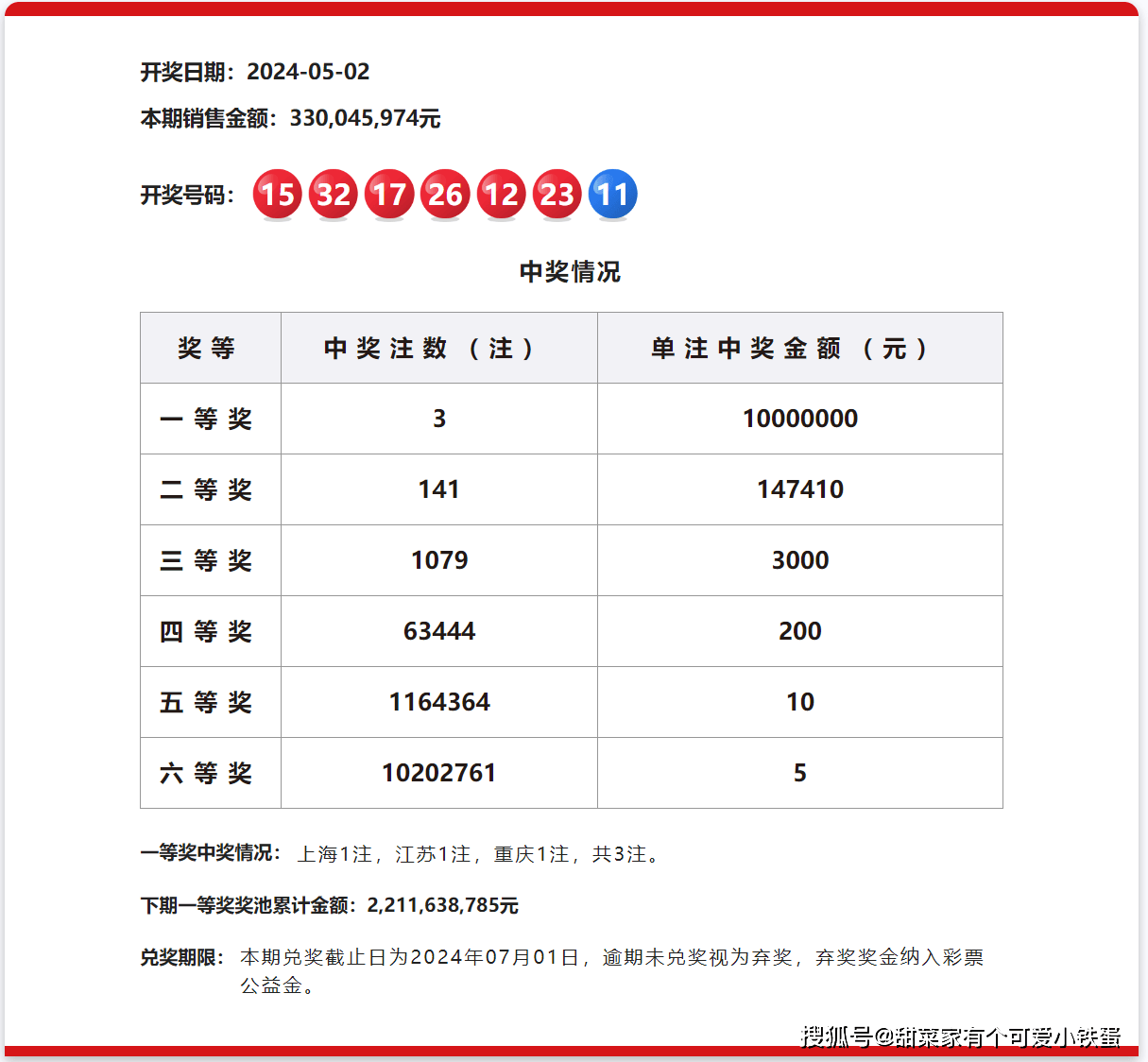Click second prize winner count 141
Viewport: 1148px width, 1062px height.
point(439,489)
